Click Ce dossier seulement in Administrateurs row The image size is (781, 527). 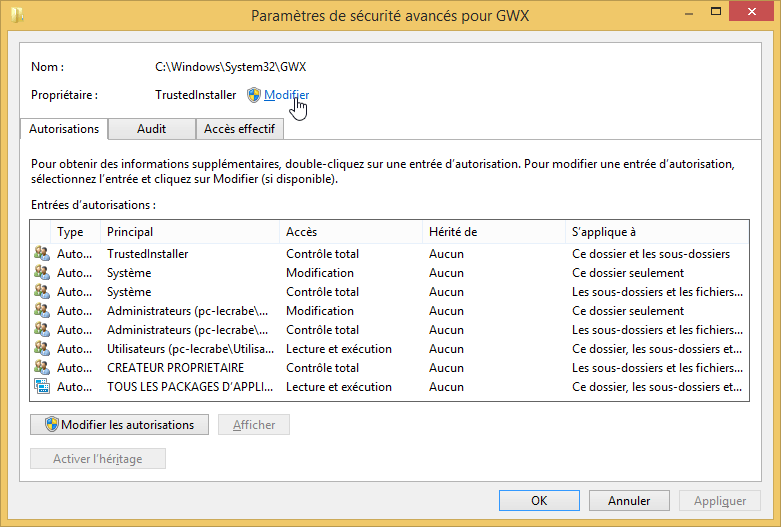point(628,311)
